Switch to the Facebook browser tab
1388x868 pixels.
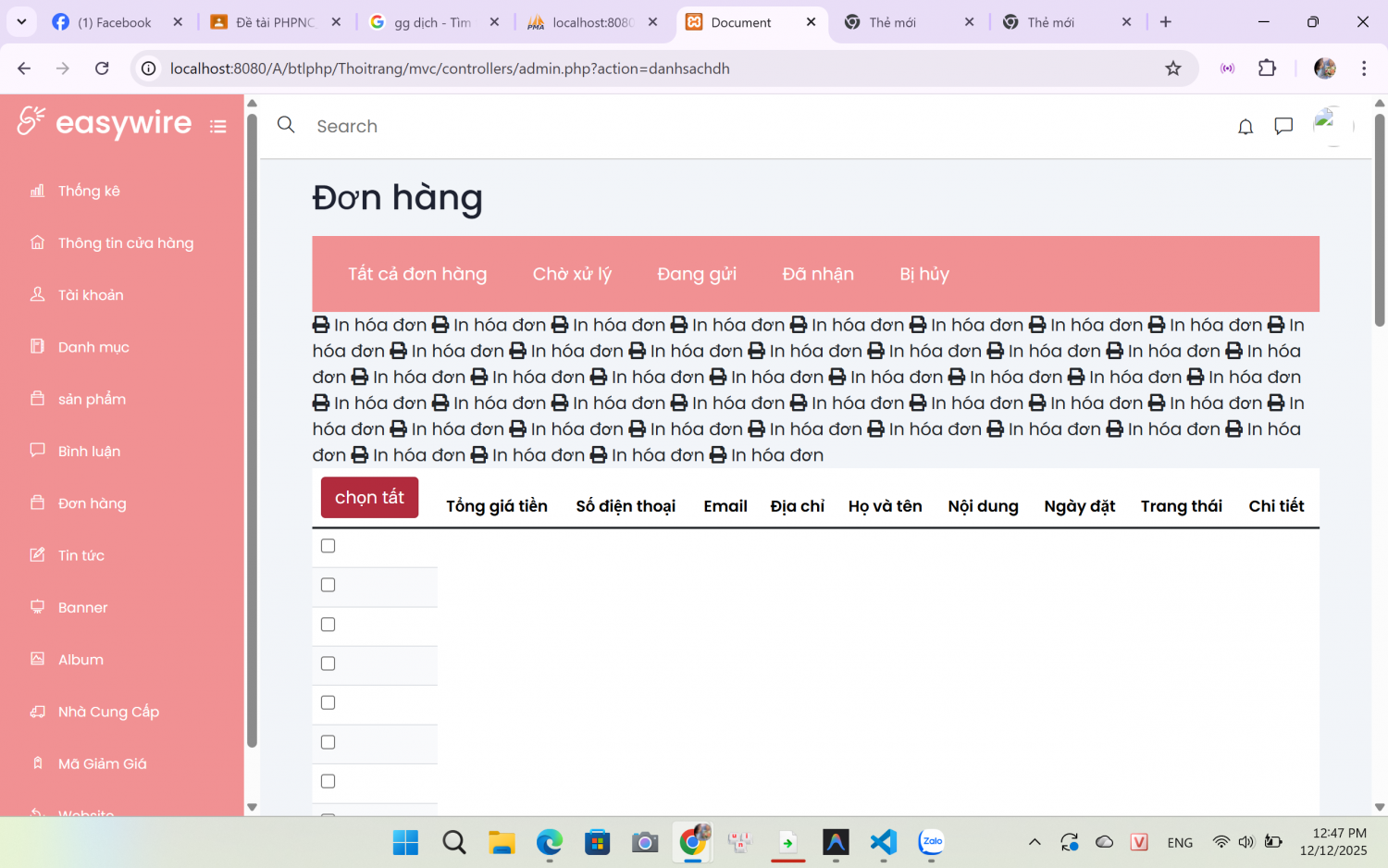coord(117,22)
